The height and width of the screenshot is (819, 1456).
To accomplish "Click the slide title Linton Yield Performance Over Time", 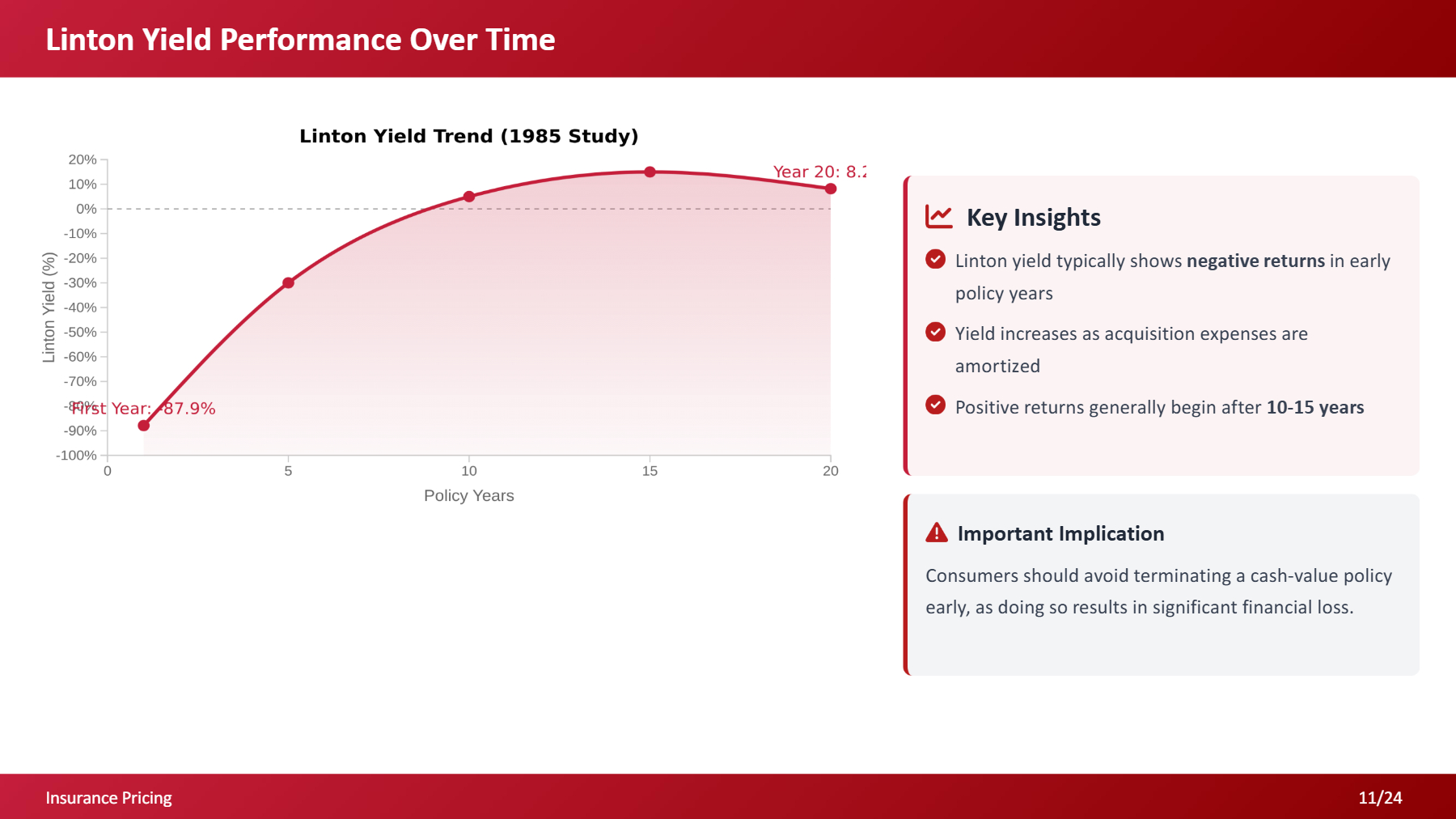I will point(300,40).
